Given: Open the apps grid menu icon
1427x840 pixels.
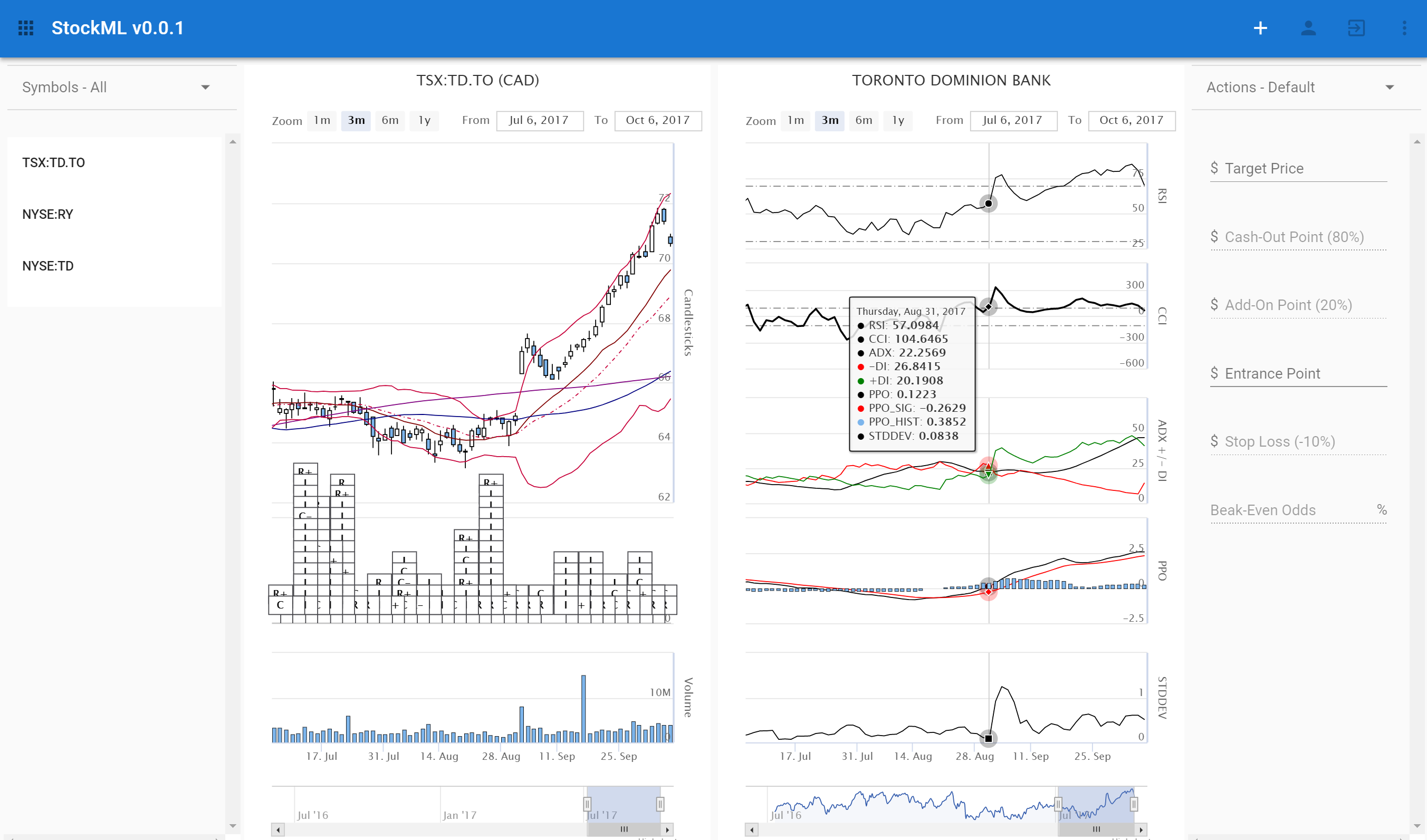Looking at the screenshot, I should [x=26, y=28].
